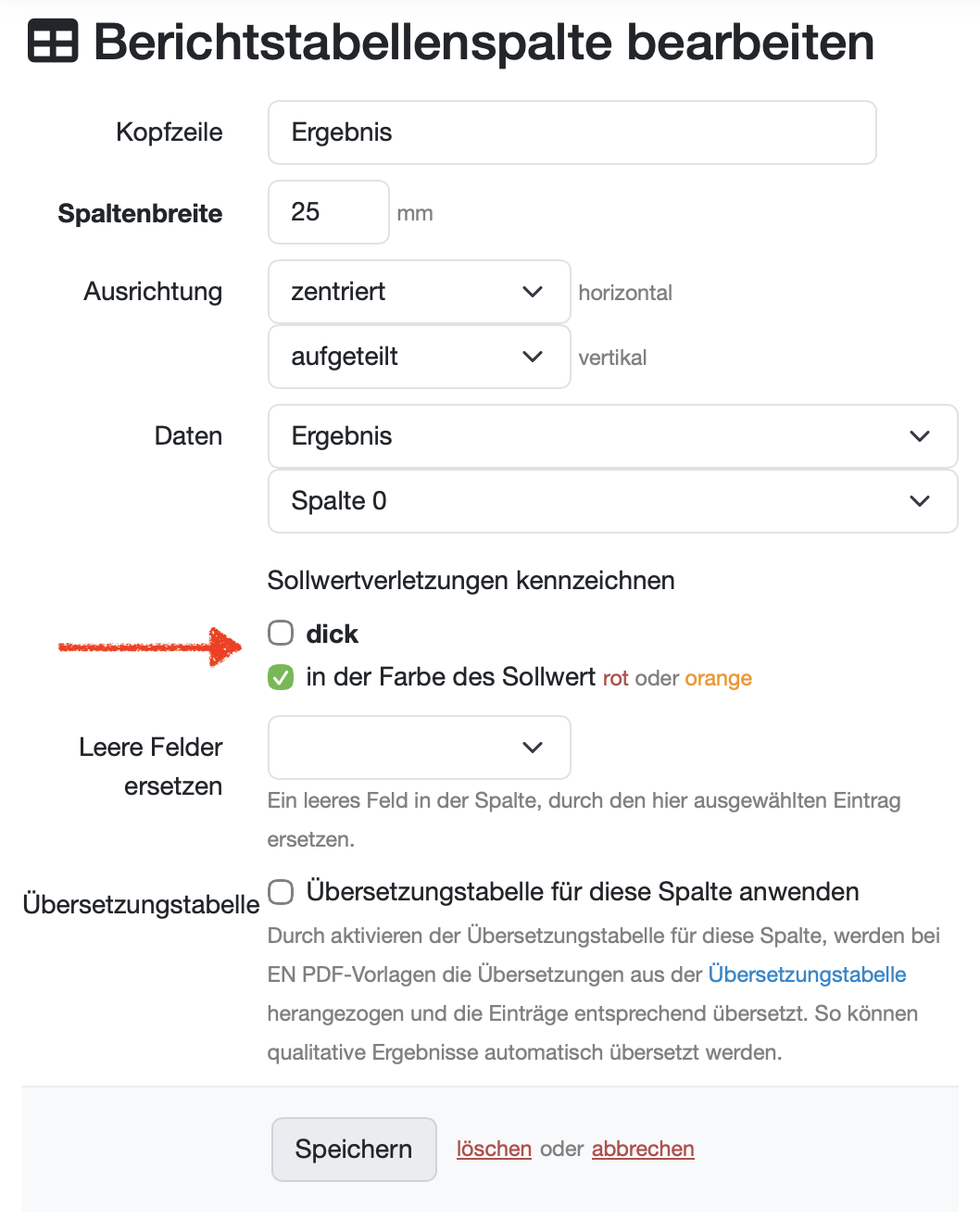Click the dick label text

click(332, 634)
